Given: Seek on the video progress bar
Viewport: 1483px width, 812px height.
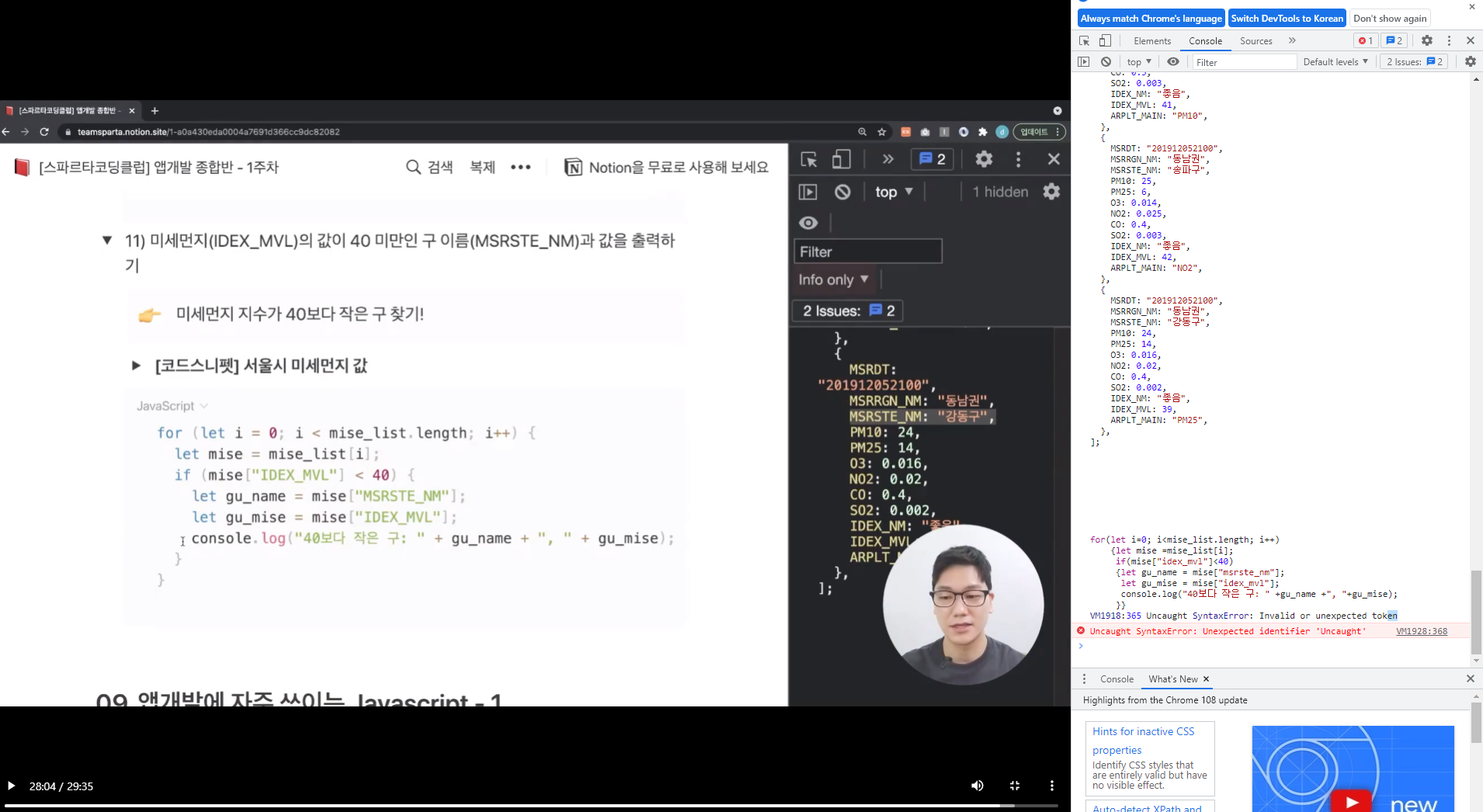Looking at the screenshot, I should pyautogui.click(x=532, y=805).
